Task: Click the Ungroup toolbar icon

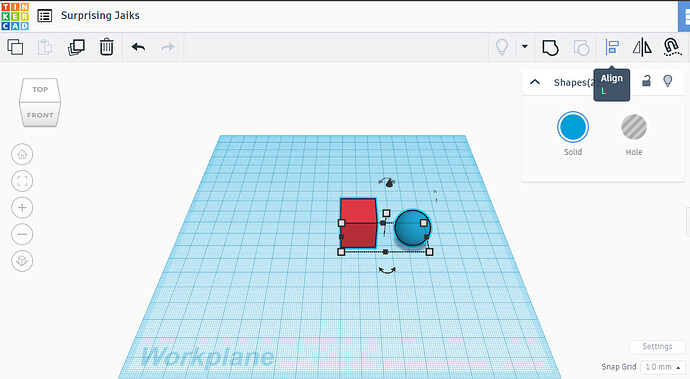Action: [x=581, y=47]
